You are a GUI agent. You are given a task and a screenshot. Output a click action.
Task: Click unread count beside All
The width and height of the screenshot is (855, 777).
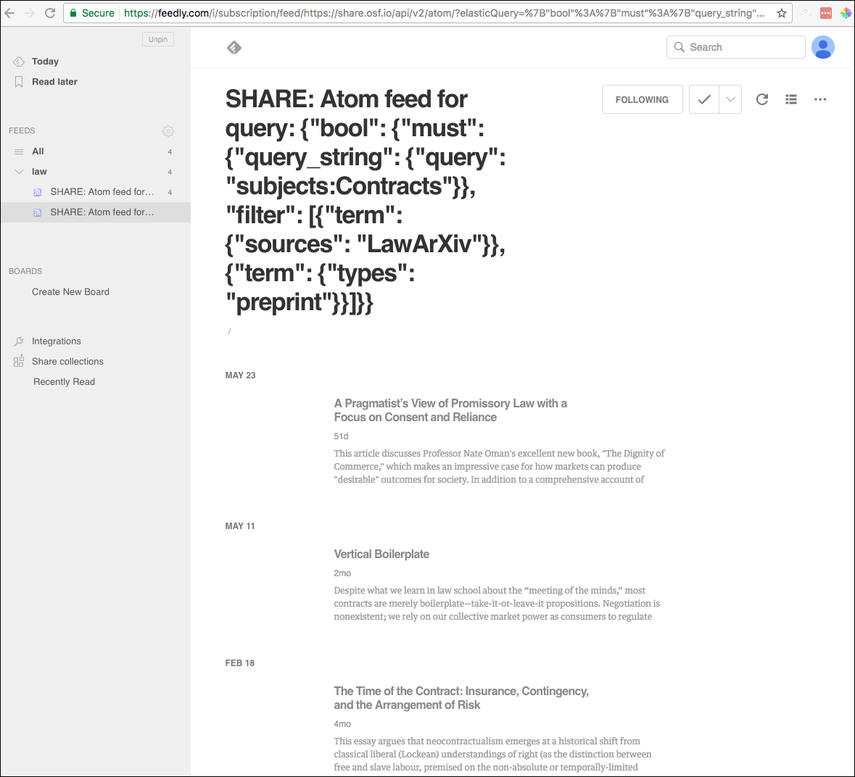click(x=170, y=152)
